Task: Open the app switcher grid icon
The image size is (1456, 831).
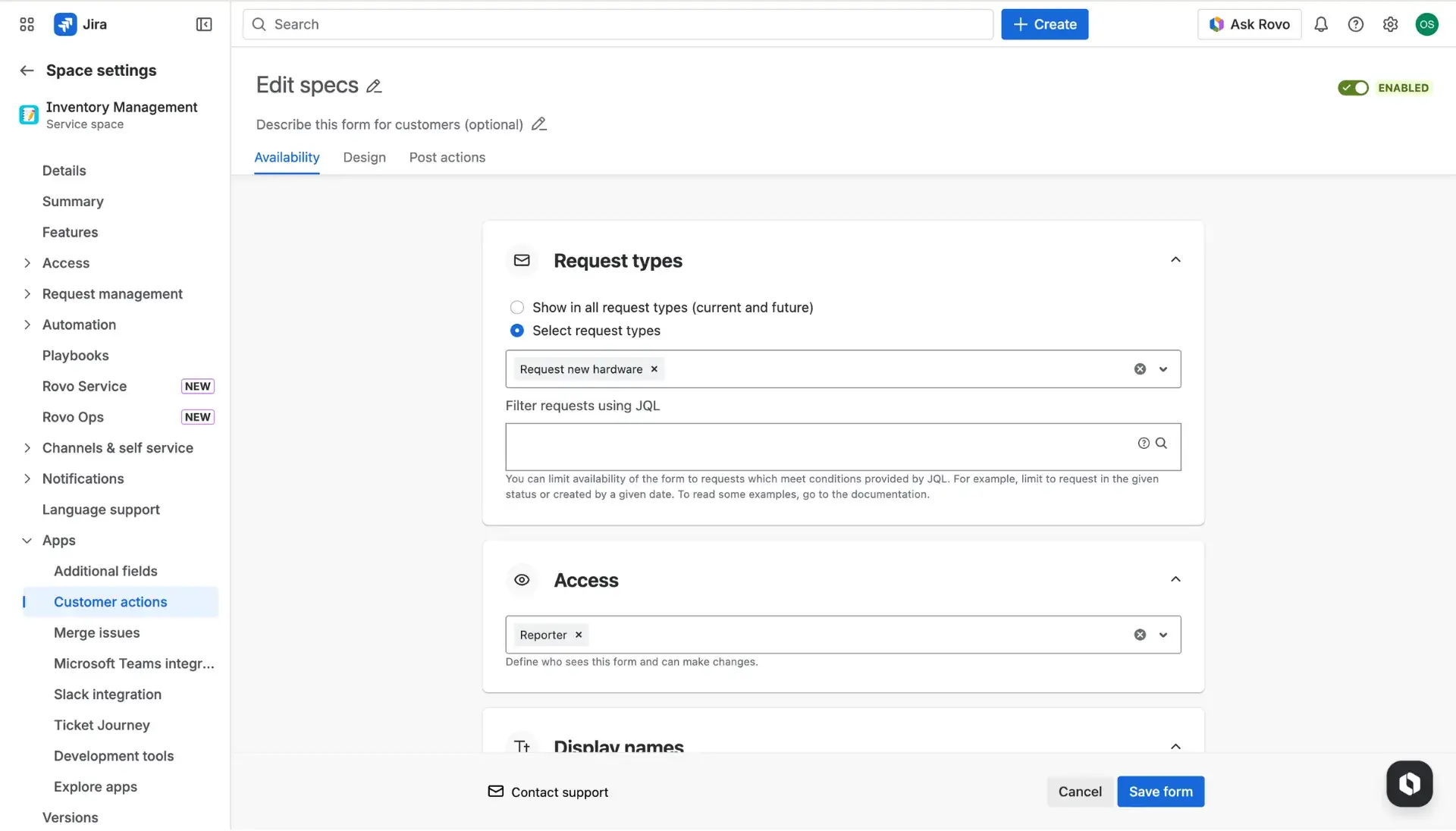Action: 26,24
